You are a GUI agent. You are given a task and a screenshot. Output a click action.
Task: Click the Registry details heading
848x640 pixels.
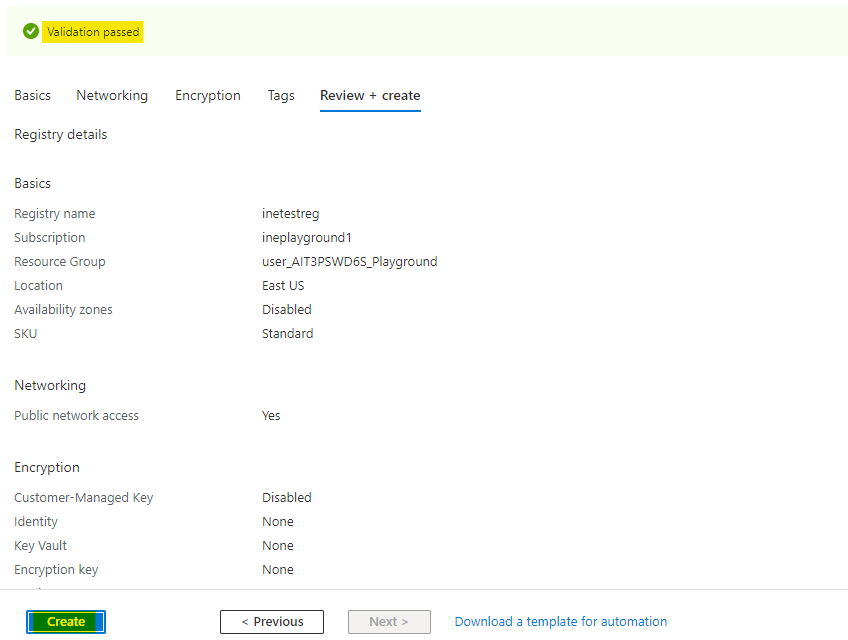(x=60, y=135)
